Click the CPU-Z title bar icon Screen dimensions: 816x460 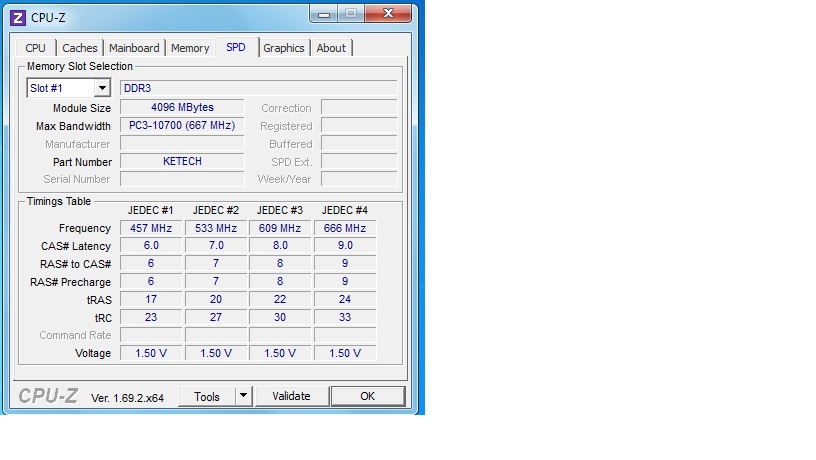coord(18,18)
